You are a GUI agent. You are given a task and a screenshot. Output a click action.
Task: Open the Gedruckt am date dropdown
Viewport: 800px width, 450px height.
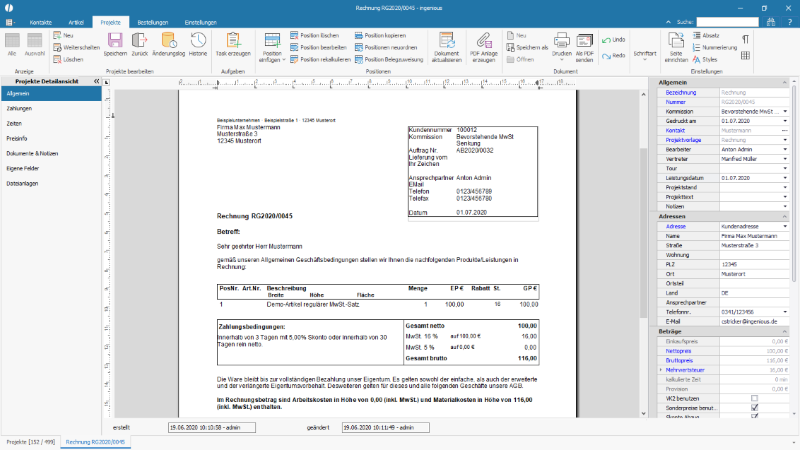click(785, 121)
